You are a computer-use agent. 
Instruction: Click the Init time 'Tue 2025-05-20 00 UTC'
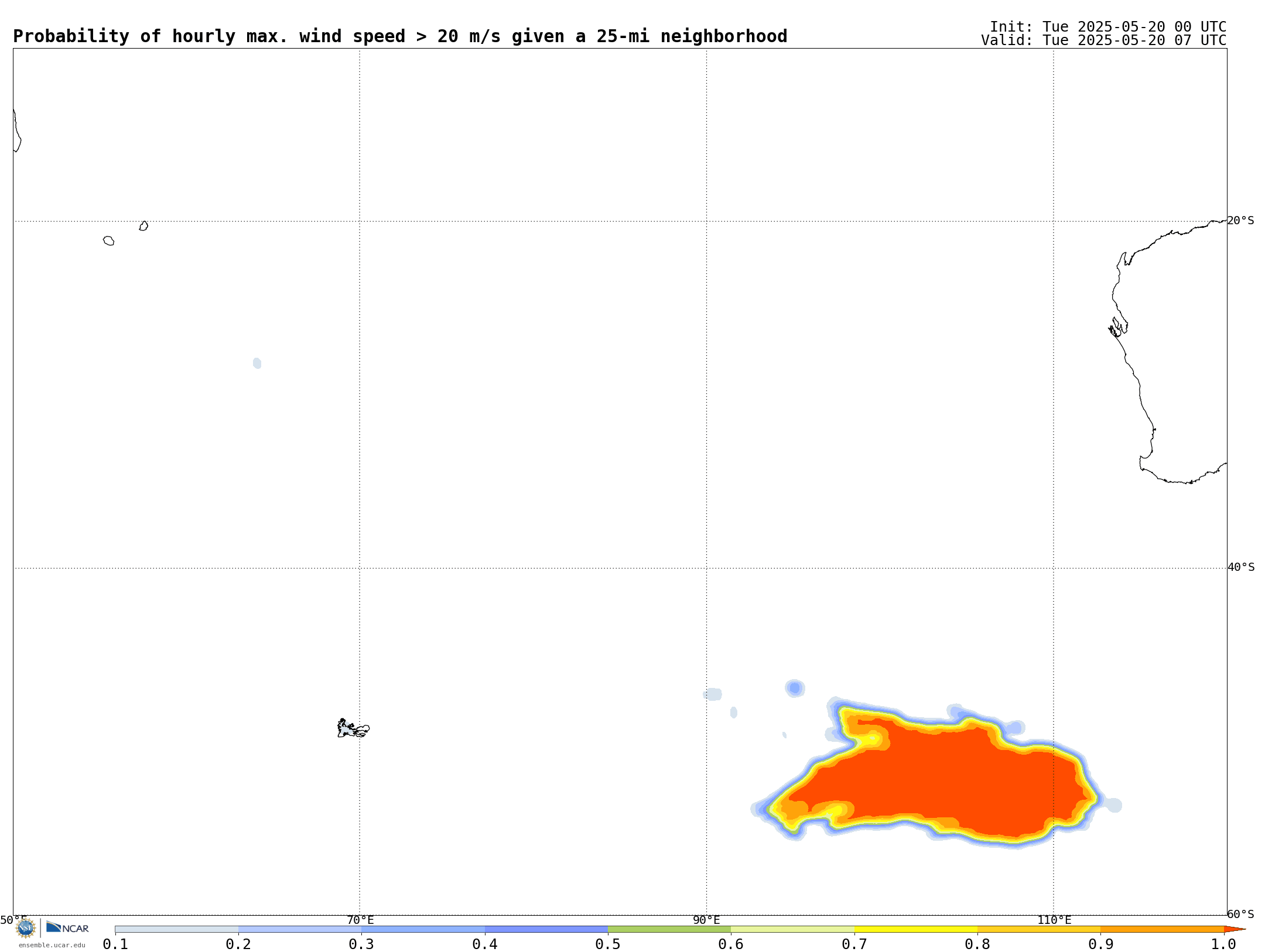coord(1134,27)
